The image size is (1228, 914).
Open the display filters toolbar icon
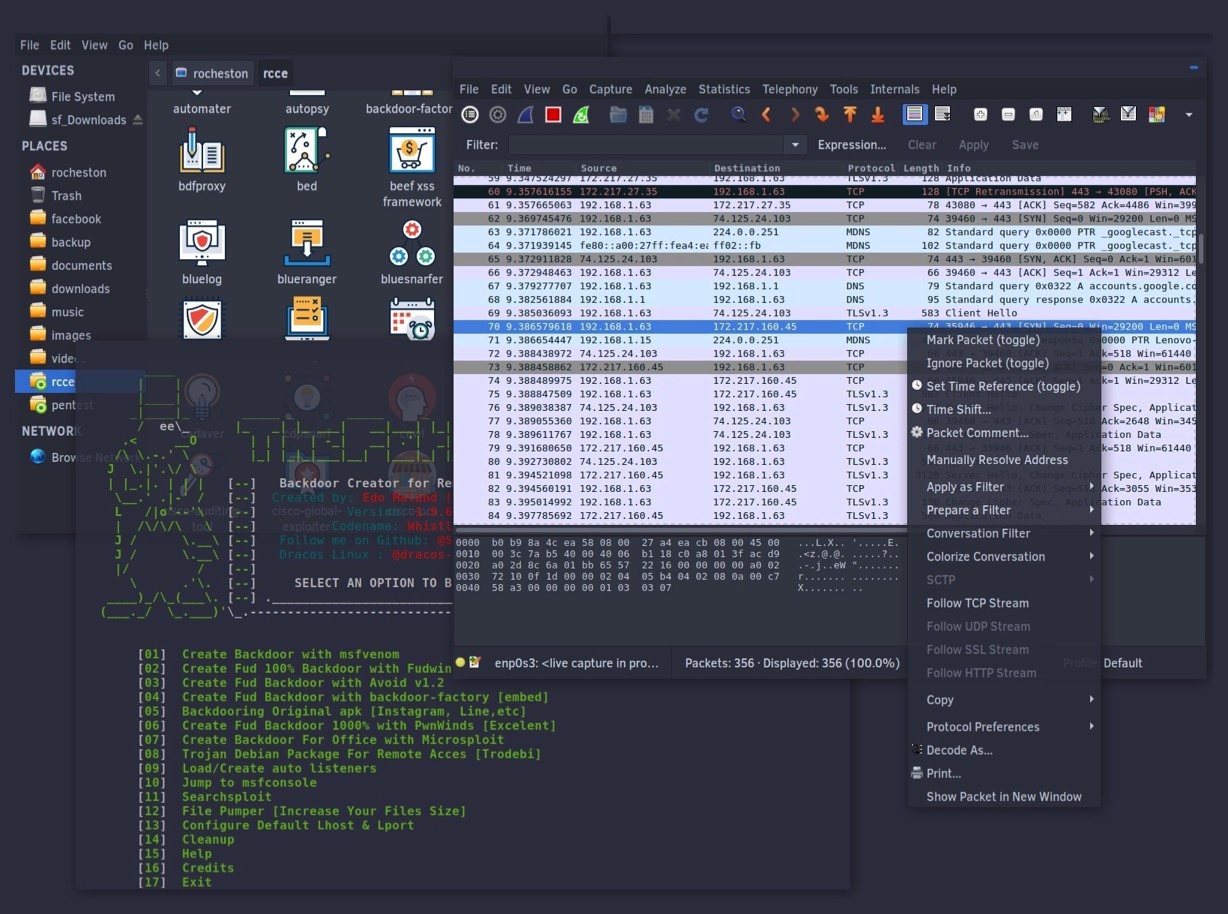1129,115
